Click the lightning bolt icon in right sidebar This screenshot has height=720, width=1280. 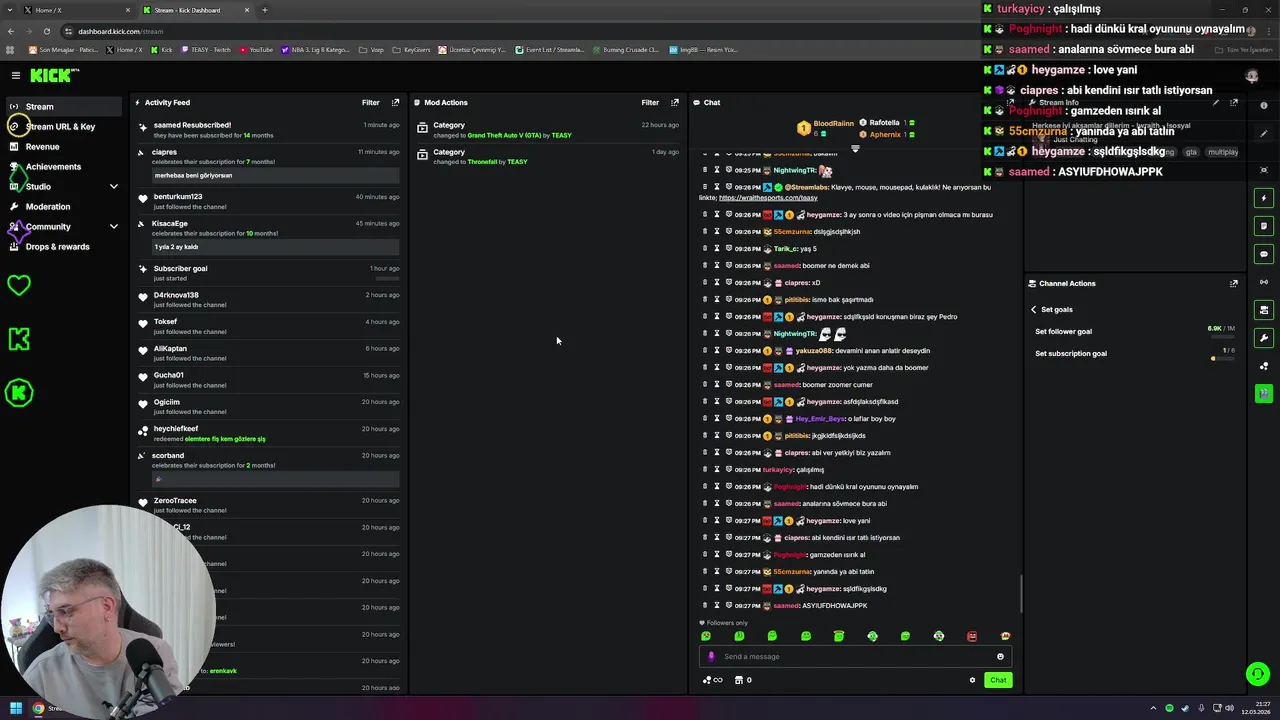(1264, 198)
